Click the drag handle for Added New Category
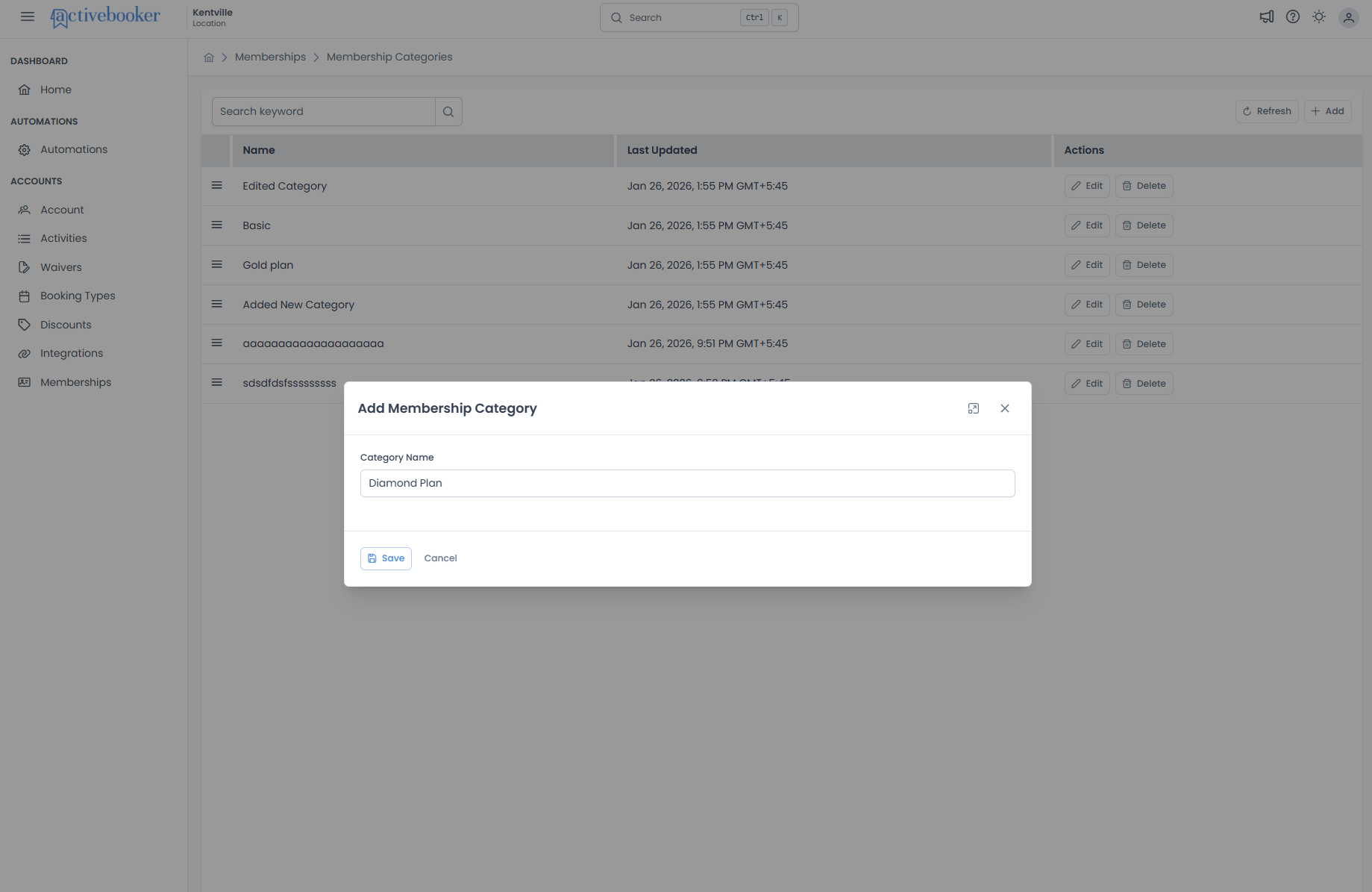The image size is (1372, 892). 217,304
